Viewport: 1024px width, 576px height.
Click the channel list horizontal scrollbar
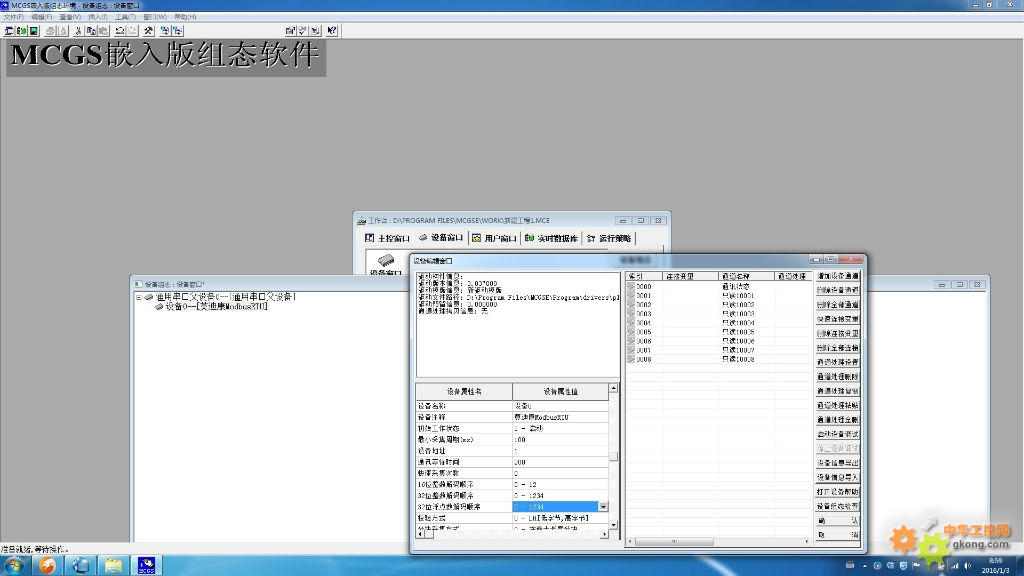tap(674, 541)
